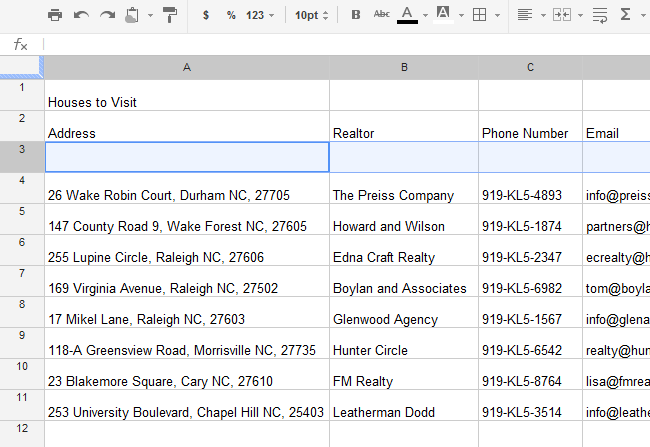This screenshot has width=650, height=447.
Task: Open the 123 number formats dropdown
Action: (260, 15)
